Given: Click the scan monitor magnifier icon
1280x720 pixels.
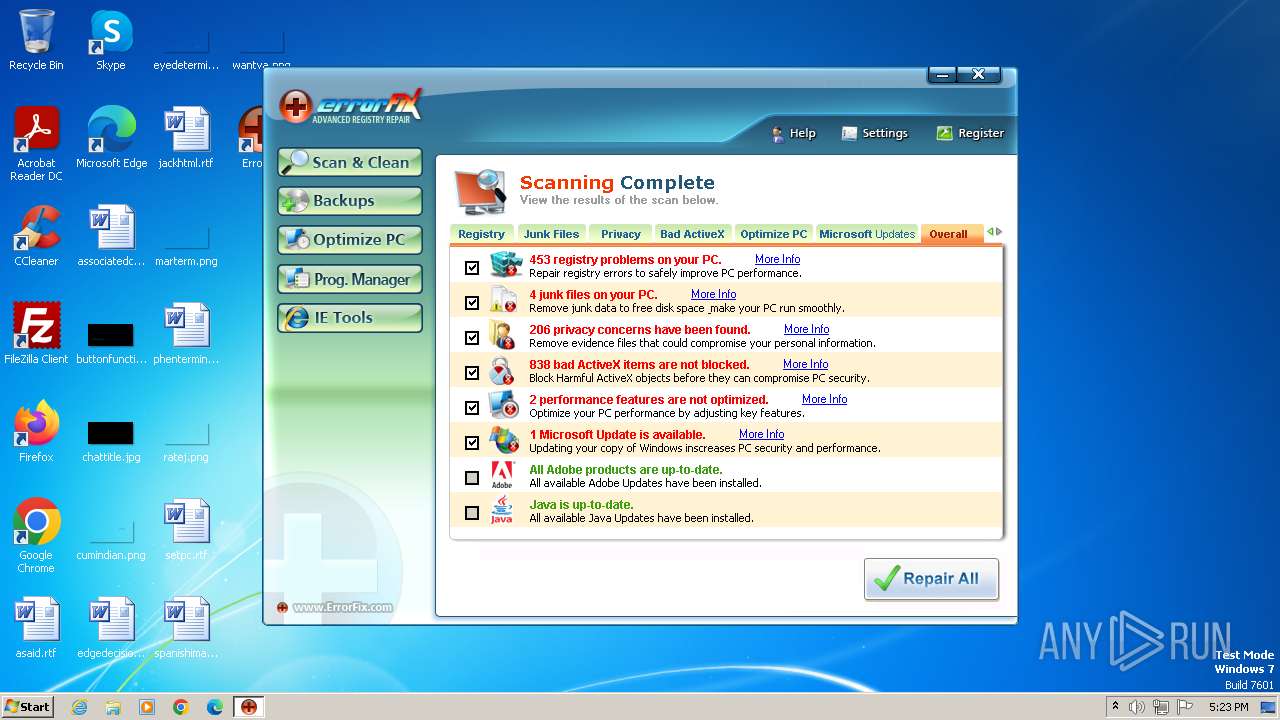Looking at the screenshot, I should pos(481,191).
